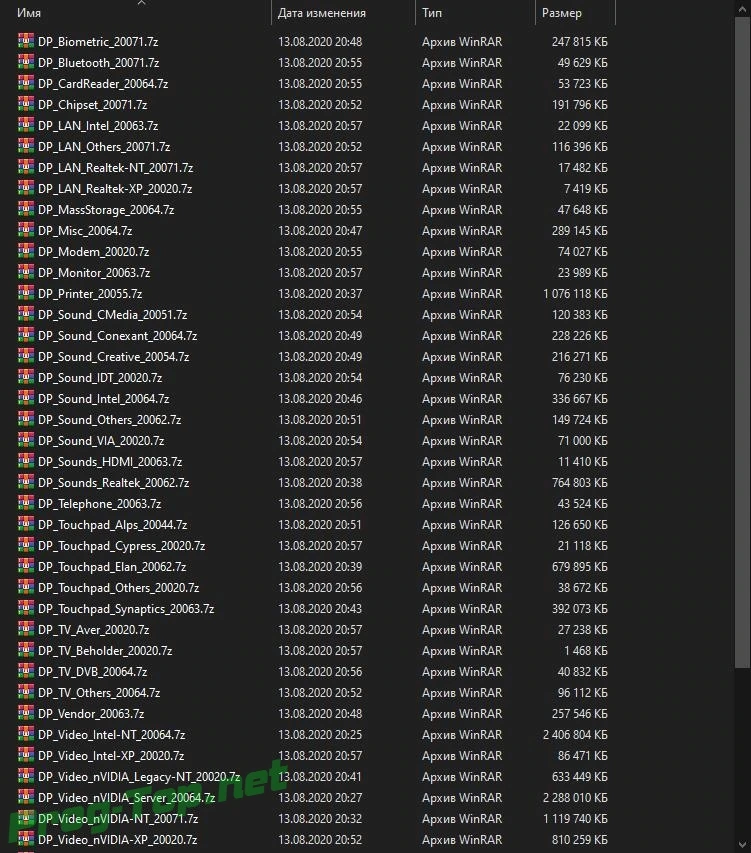Select file name DP_Touchpad_Cypress_20020.7z
751x853 pixels.
point(121,546)
